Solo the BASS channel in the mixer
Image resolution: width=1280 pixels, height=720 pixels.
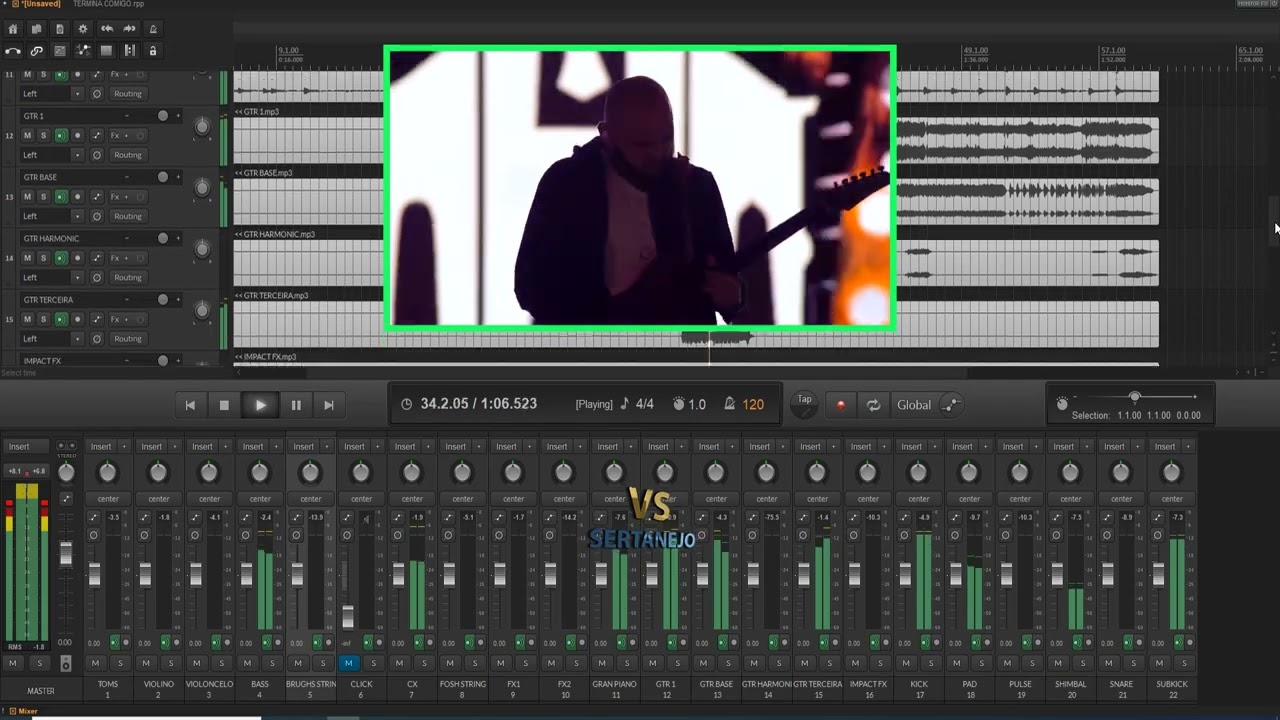(272, 663)
